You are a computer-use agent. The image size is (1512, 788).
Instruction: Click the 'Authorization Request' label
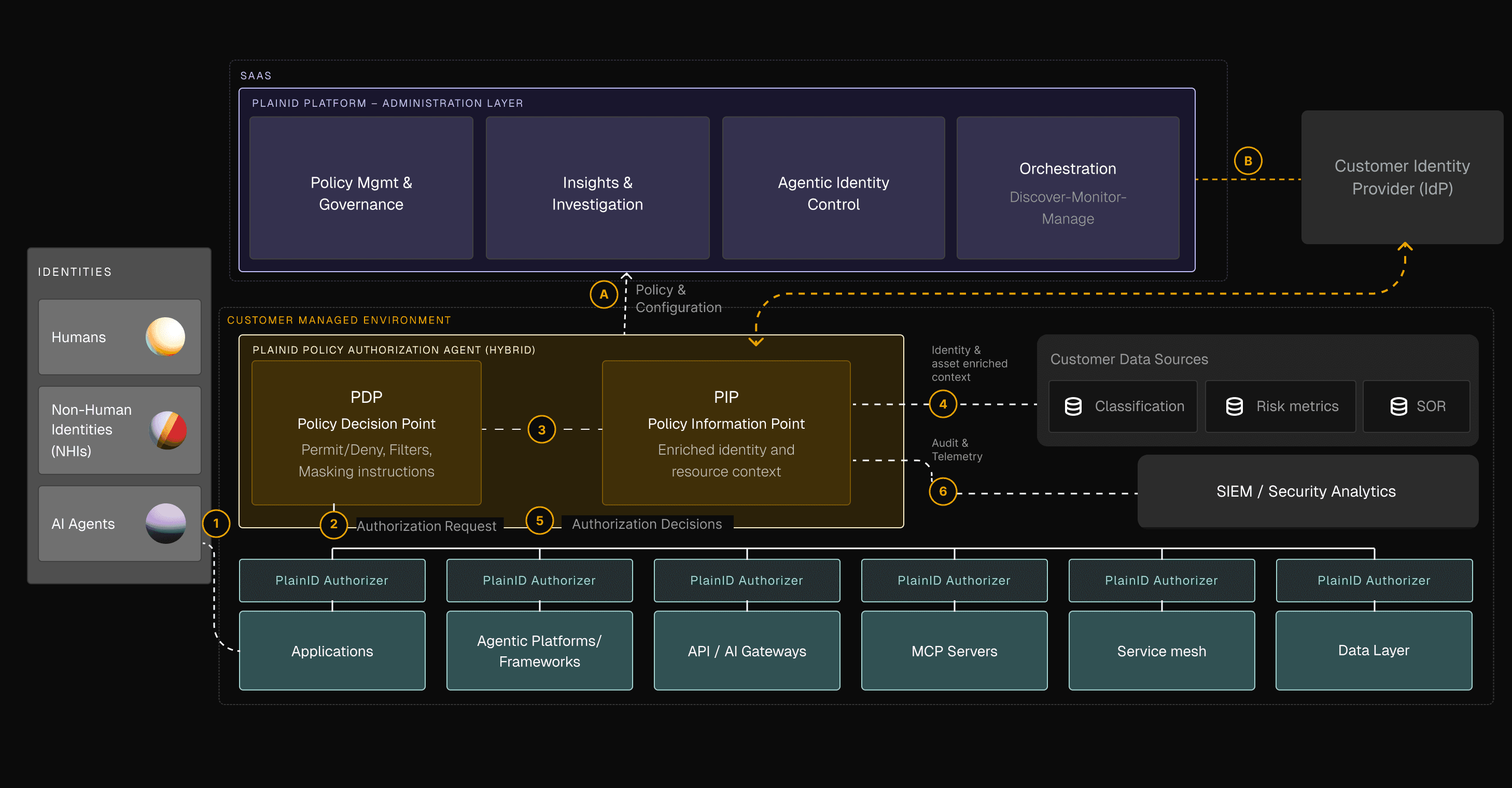tap(426, 526)
